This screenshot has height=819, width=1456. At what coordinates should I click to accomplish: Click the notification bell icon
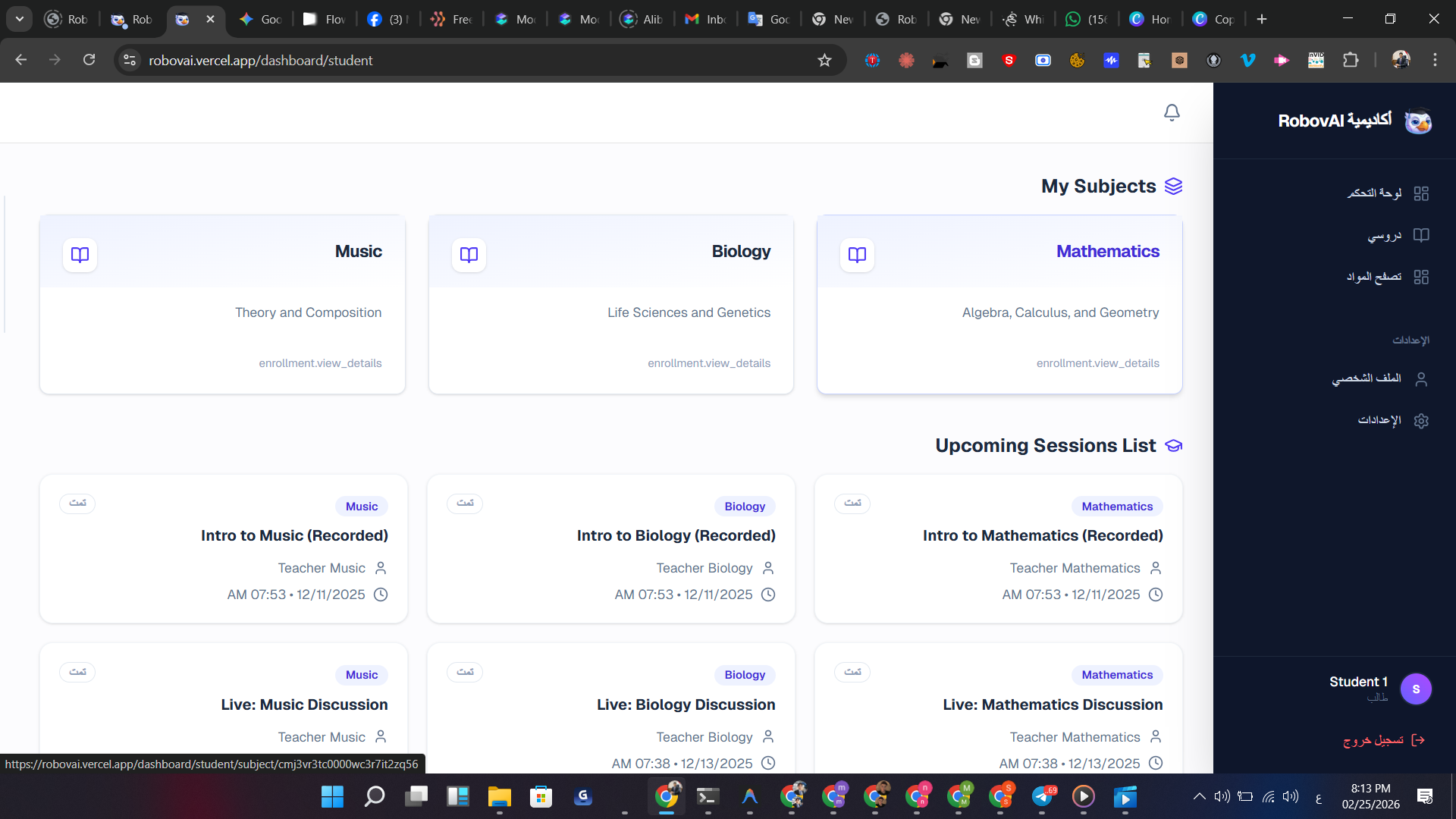[1172, 112]
